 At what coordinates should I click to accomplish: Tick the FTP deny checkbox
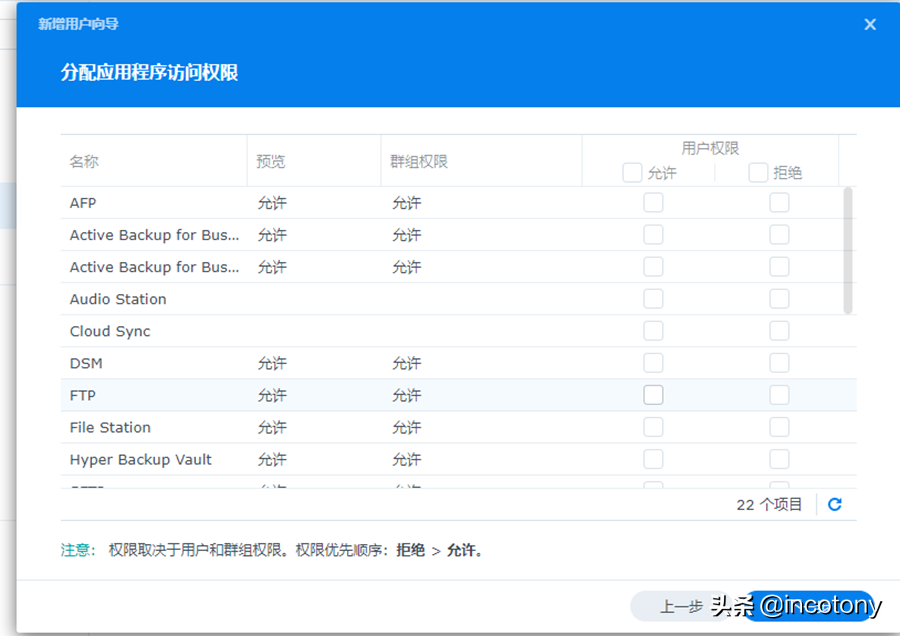click(x=779, y=395)
